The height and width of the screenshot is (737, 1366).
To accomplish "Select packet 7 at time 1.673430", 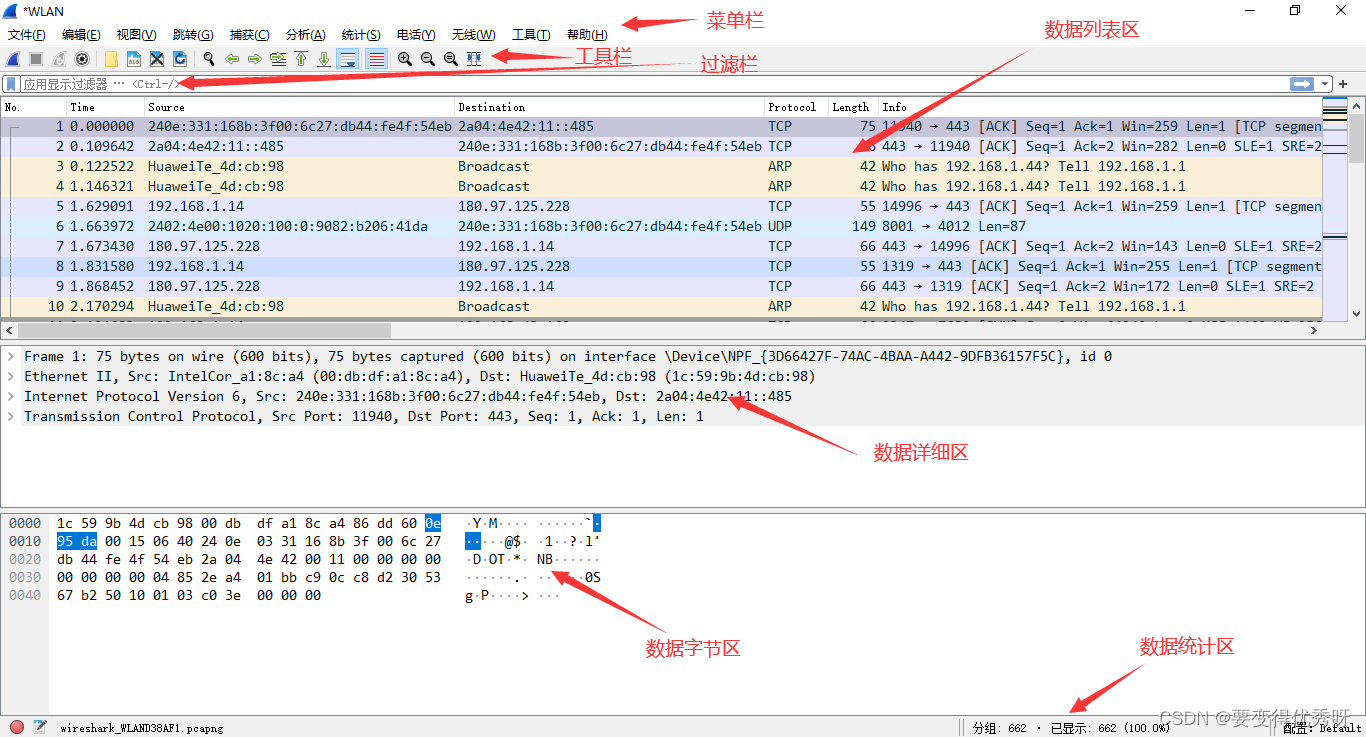I will click(x=662, y=246).
